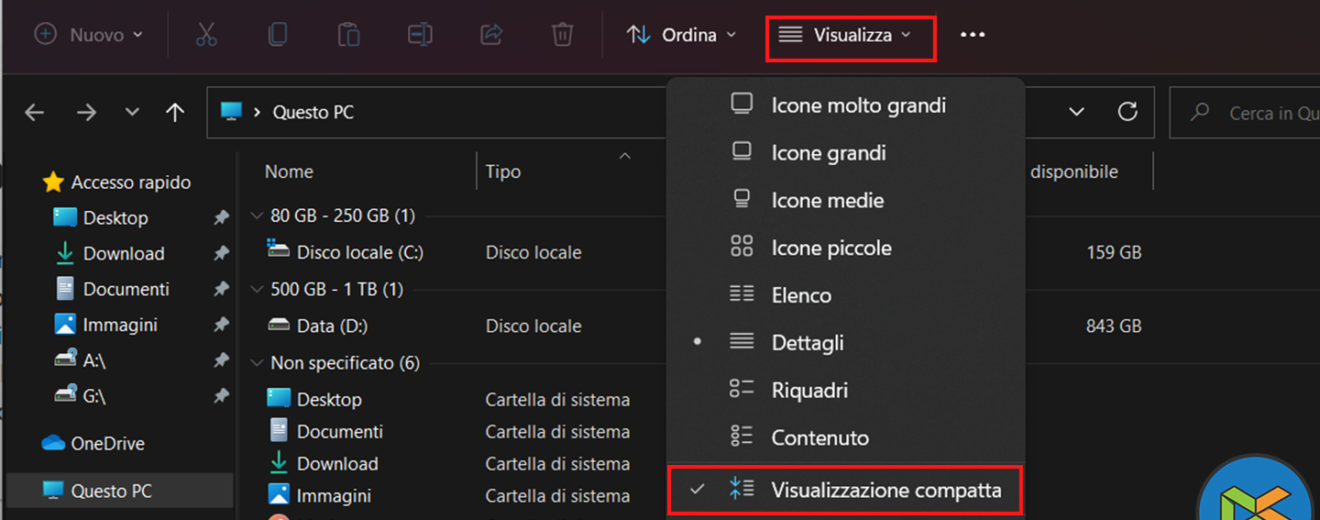Choose the Riquadri view layout
1320x520 pixels.
pos(809,390)
